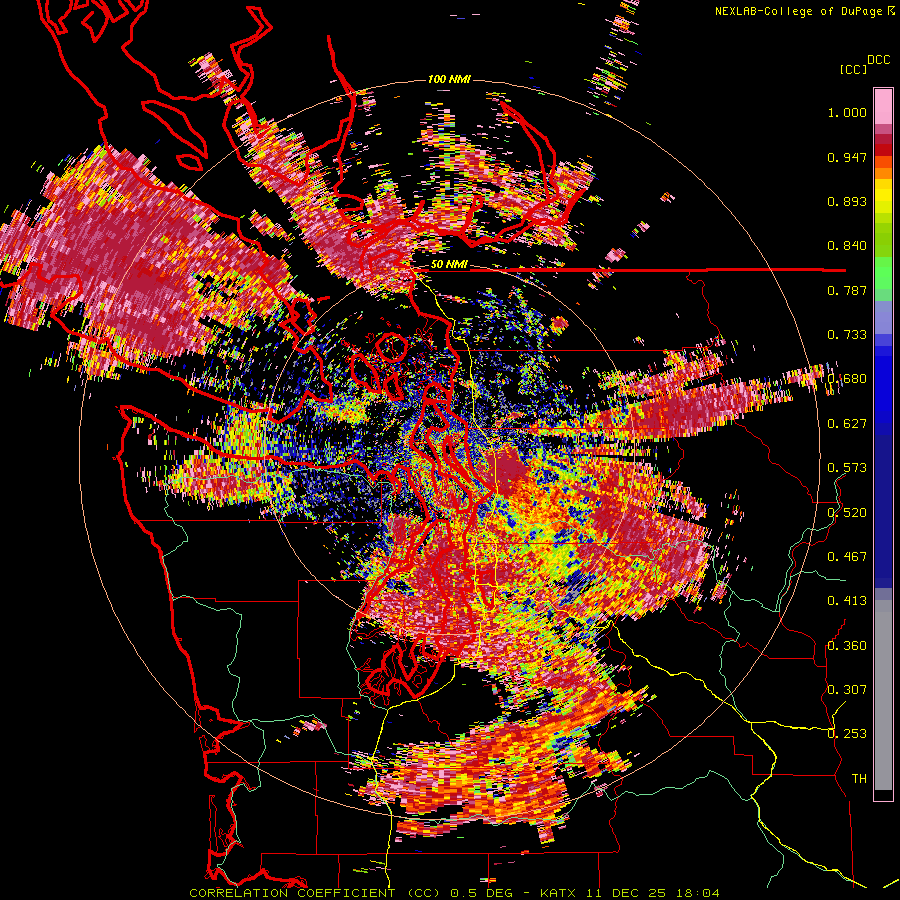Screen dimensions: 900x900
Task: Pick the lavender swatch on the CC color bar
Action: click(x=883, y=317)
